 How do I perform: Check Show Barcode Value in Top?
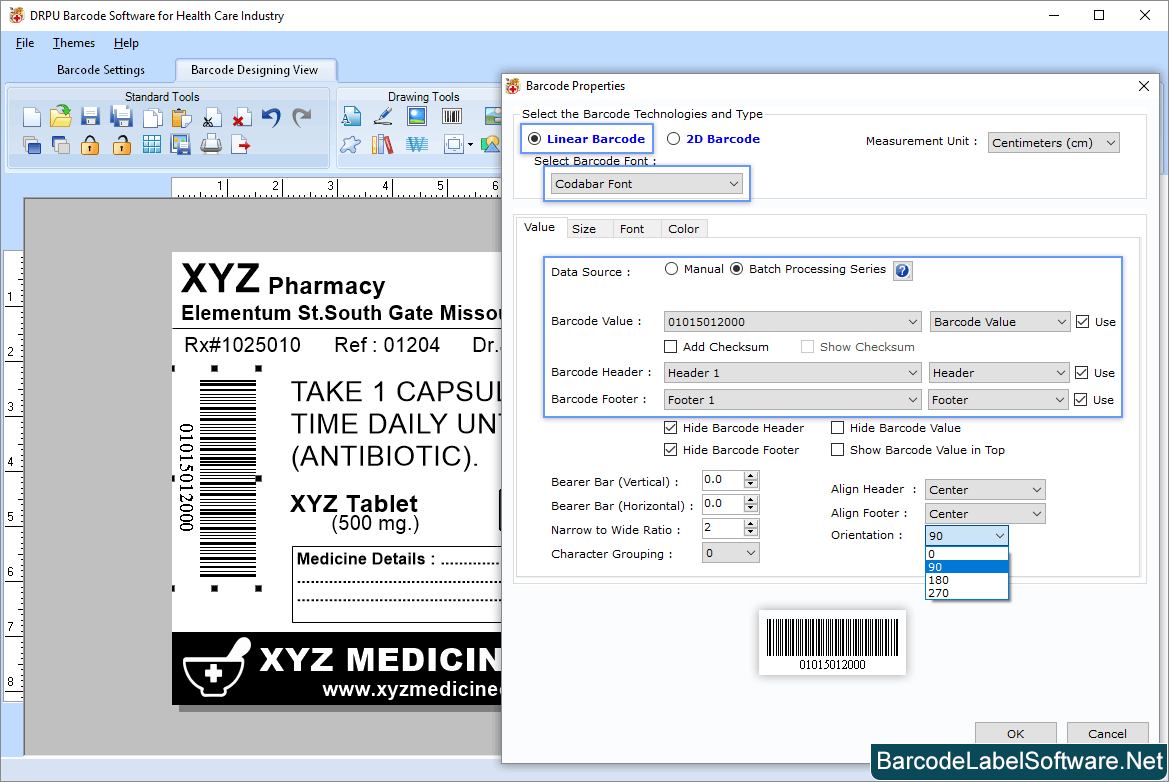point(838,450)
